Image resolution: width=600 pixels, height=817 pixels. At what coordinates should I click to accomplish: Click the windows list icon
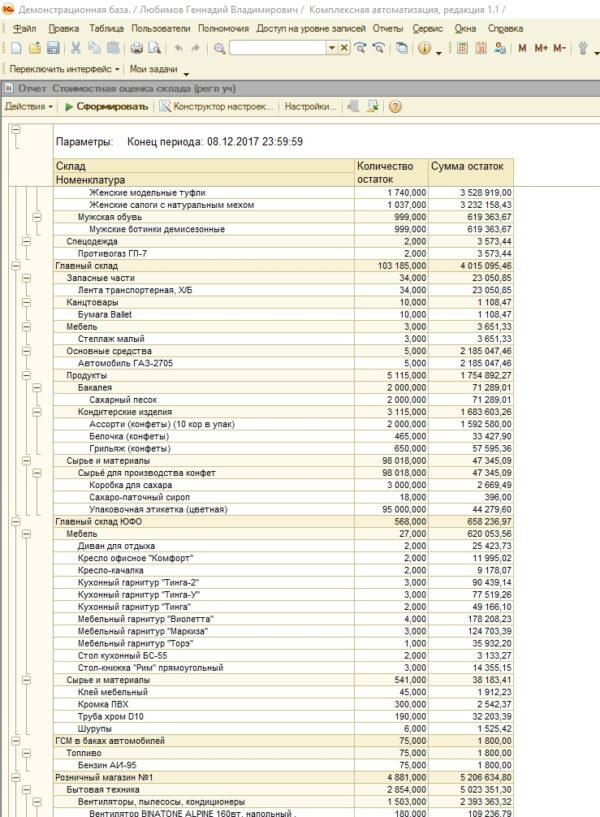pos(402,48)
